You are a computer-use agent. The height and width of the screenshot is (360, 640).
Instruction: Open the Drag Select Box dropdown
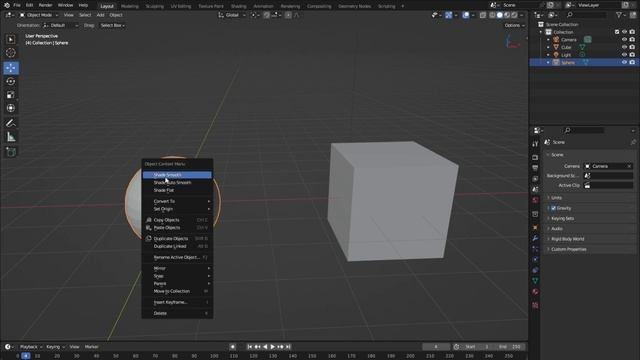[x=113, y=25]
